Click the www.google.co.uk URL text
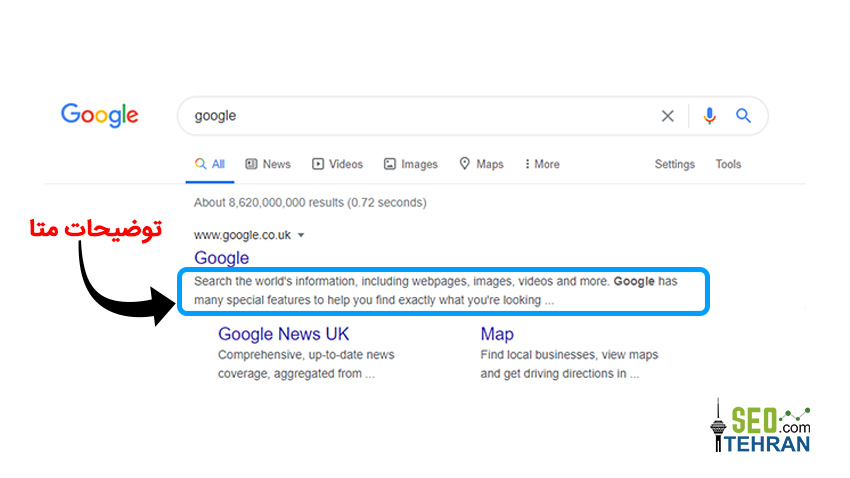Image resolution: width=850 pixels, height=478 pixels. (242, 235)
